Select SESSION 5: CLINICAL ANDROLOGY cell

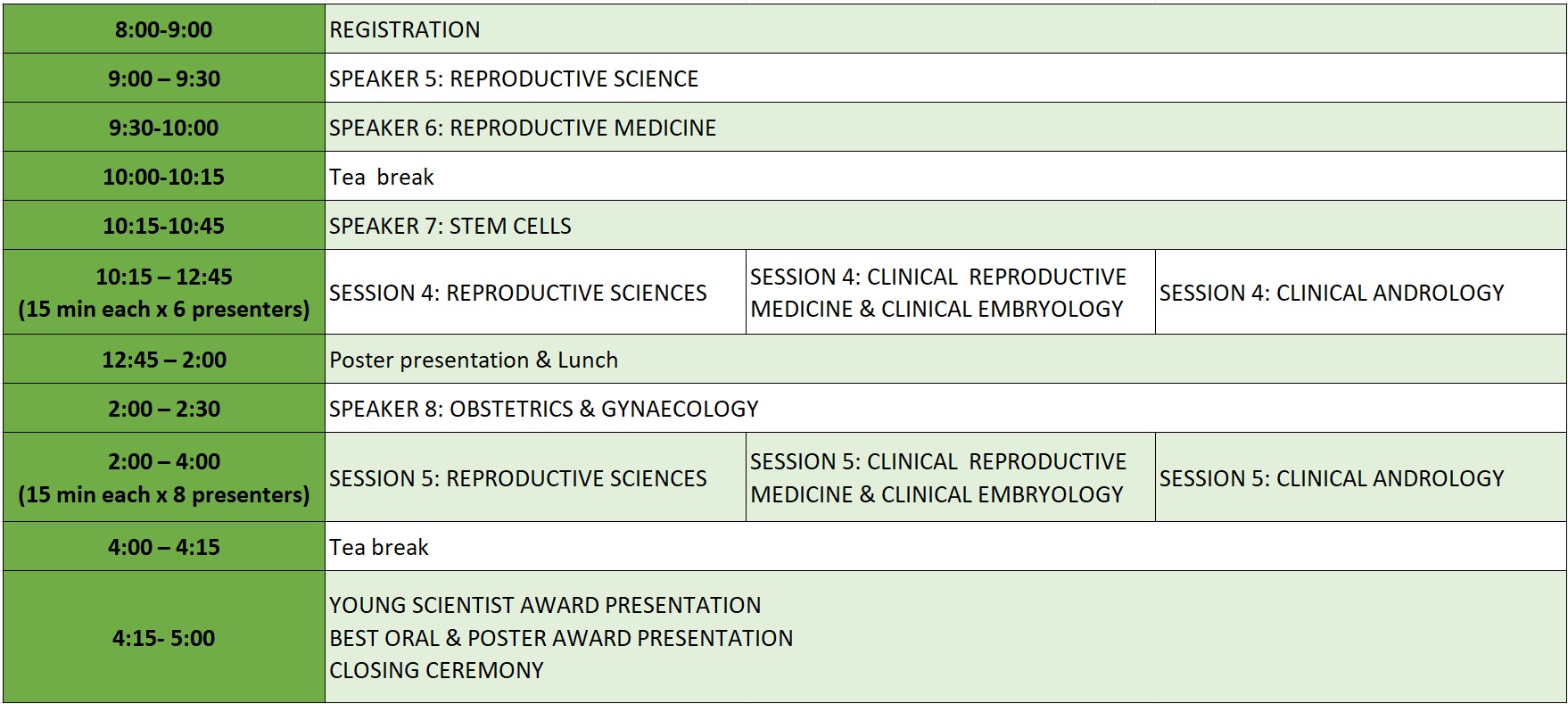pos(1331,478)
